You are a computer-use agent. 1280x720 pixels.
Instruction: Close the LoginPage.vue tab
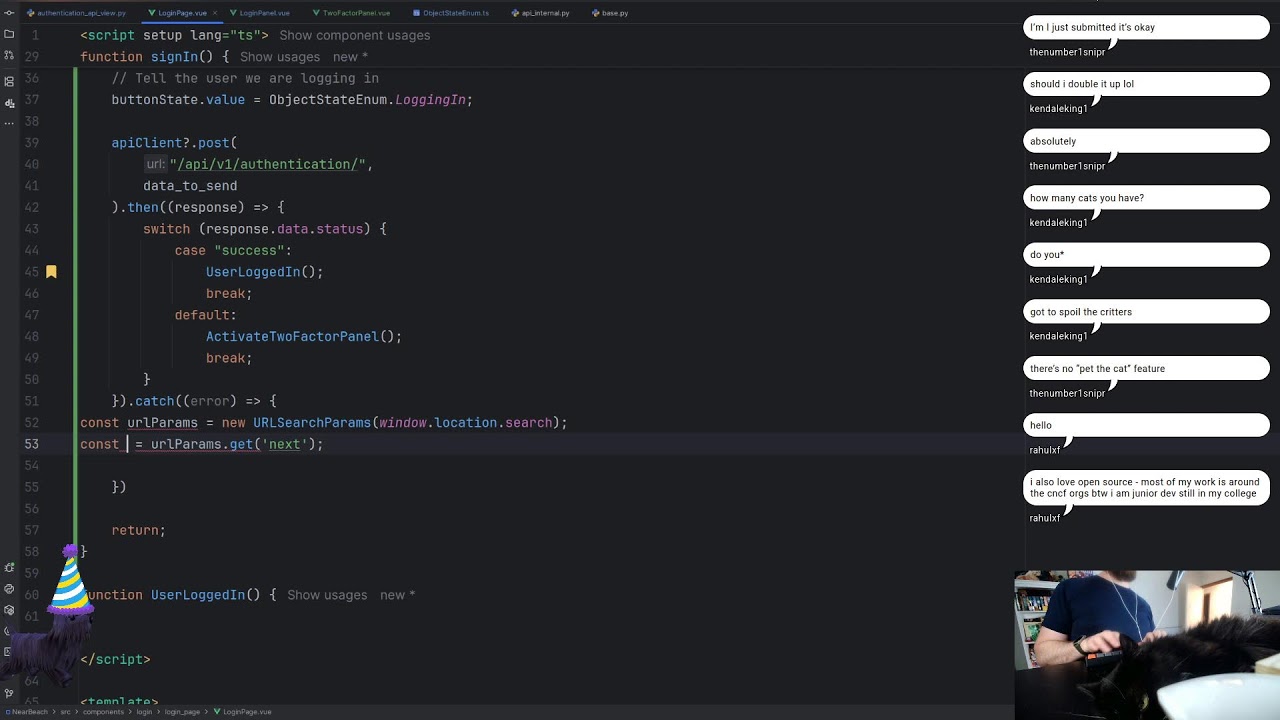tap(217, 13)
